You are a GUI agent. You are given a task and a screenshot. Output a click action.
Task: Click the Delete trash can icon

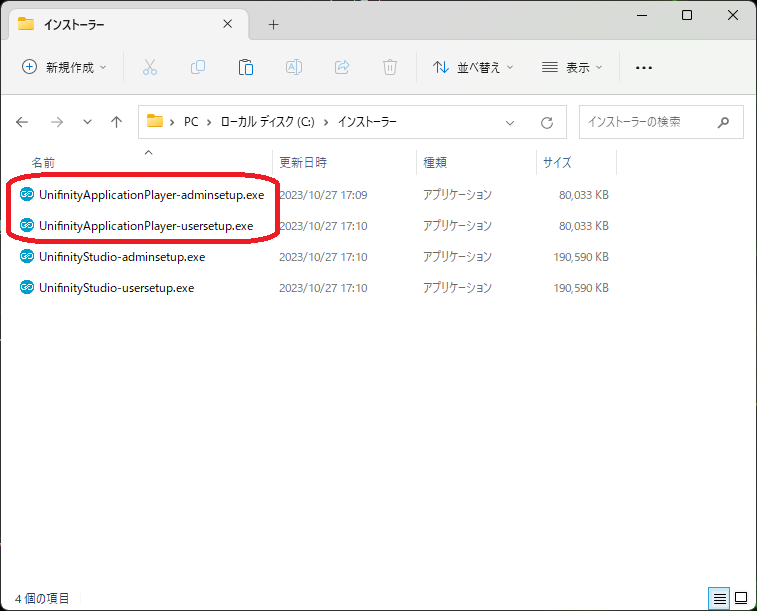(x=390, y=67)
